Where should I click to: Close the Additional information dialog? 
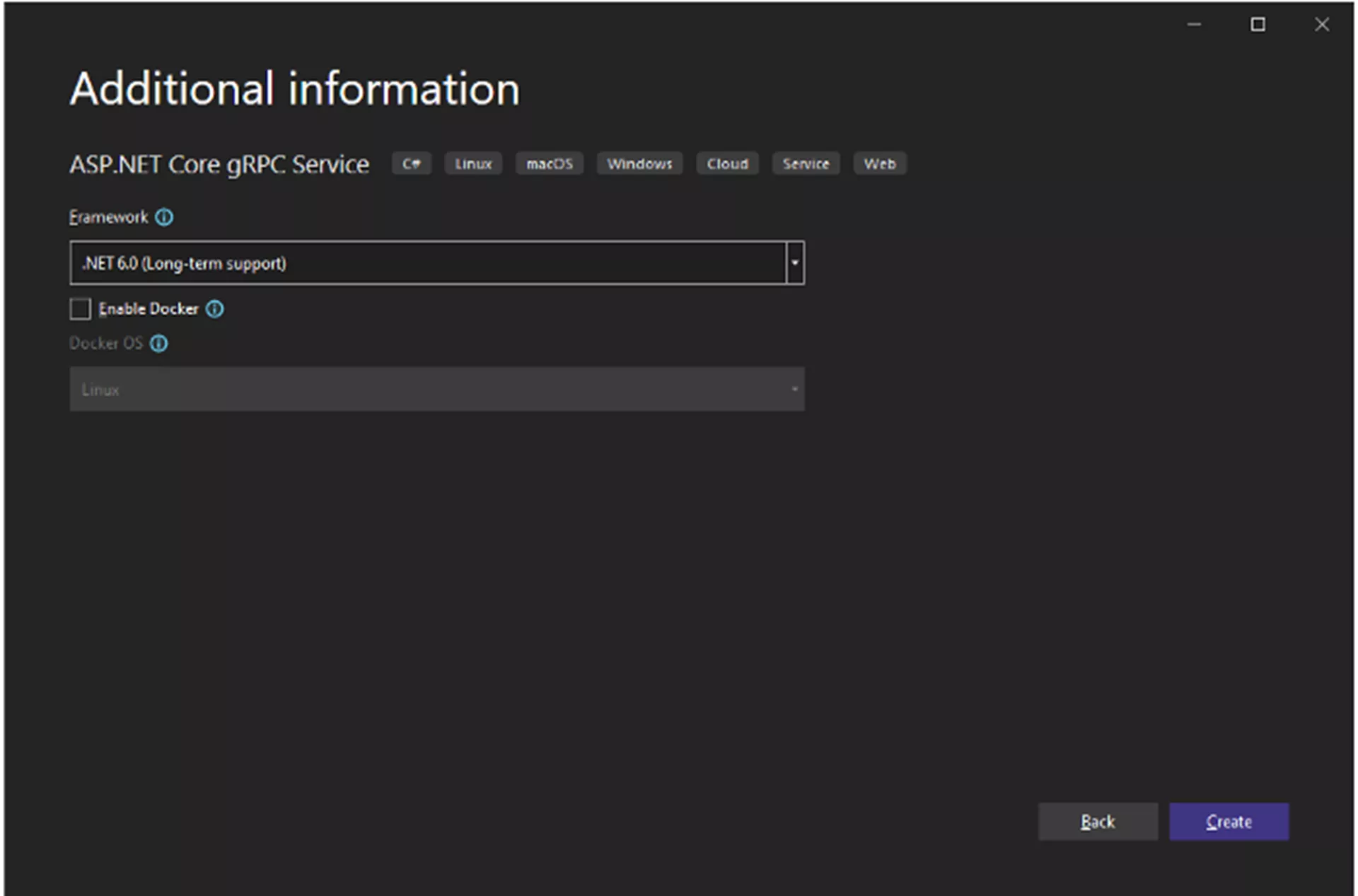tap(1322, 25)
